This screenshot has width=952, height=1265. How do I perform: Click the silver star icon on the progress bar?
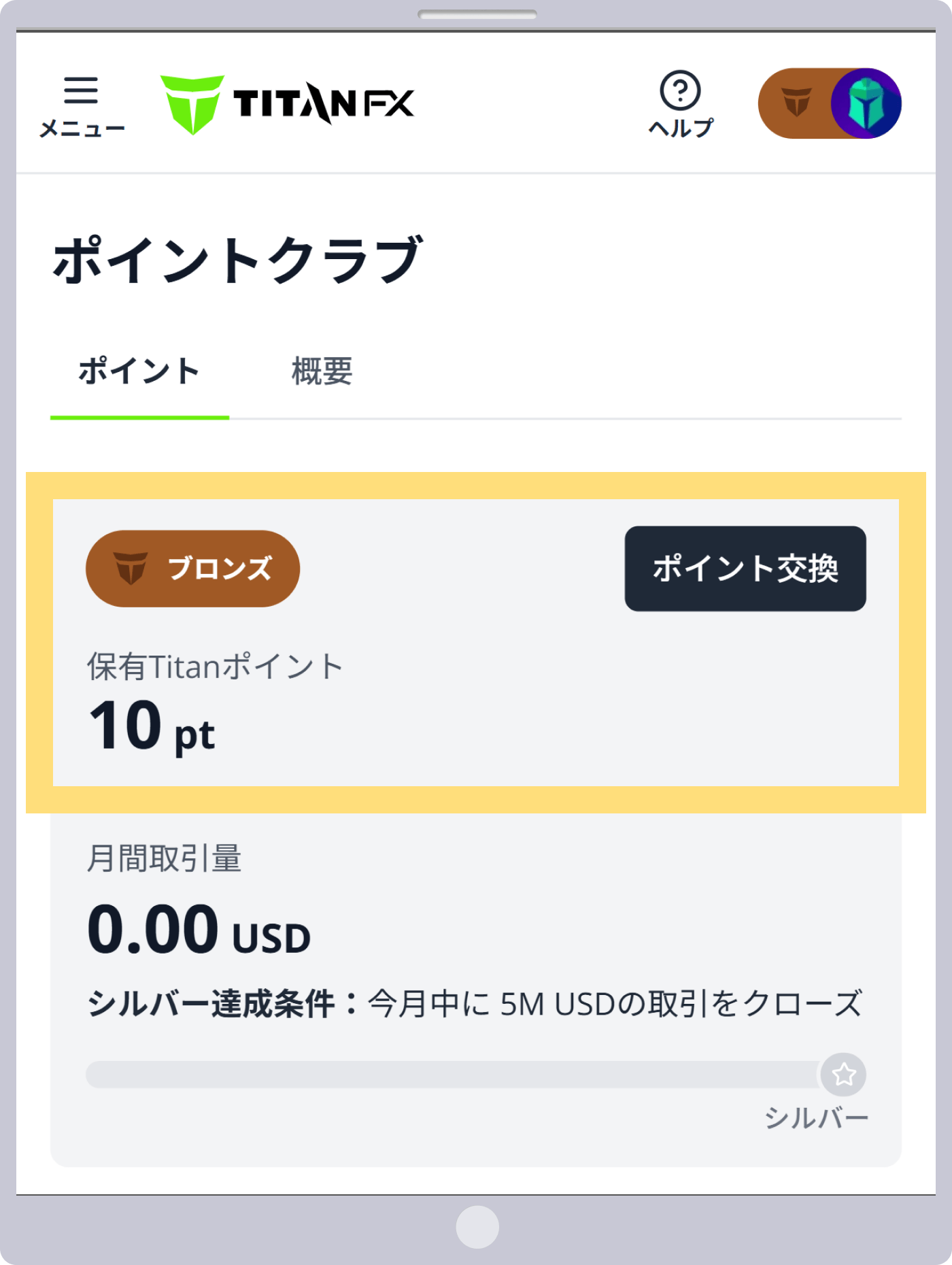[843, 1075]
